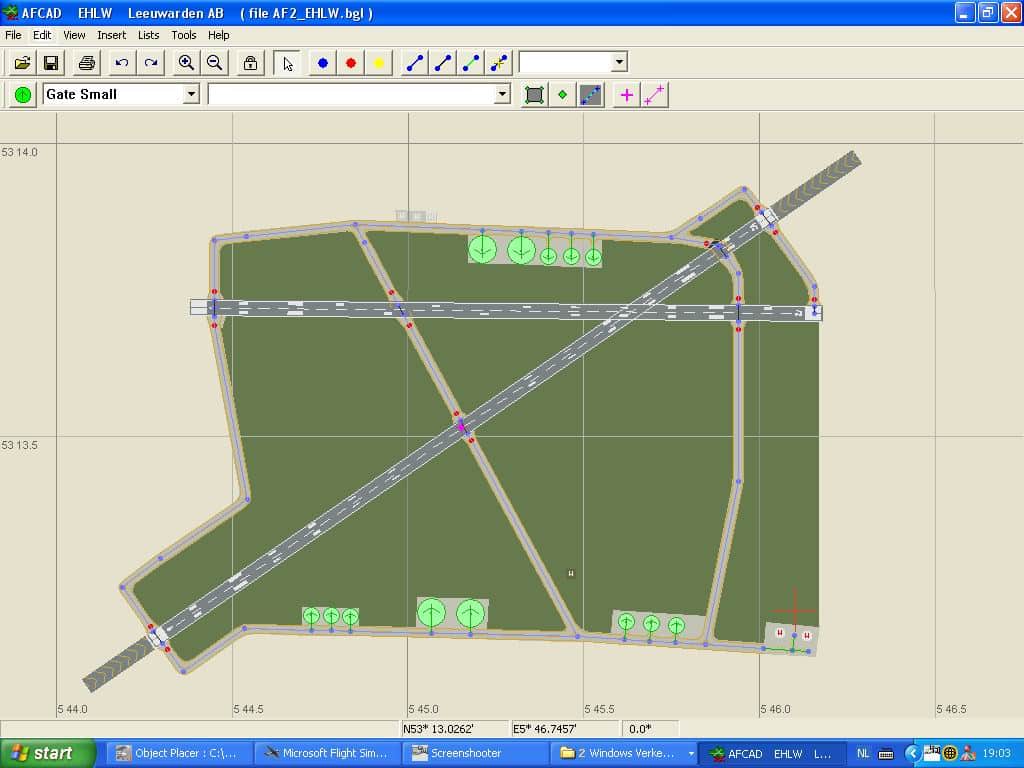This screenshot has width=1024, height=768.
Task: Save the airport file with the disk icon
Action: pos(51,63)
